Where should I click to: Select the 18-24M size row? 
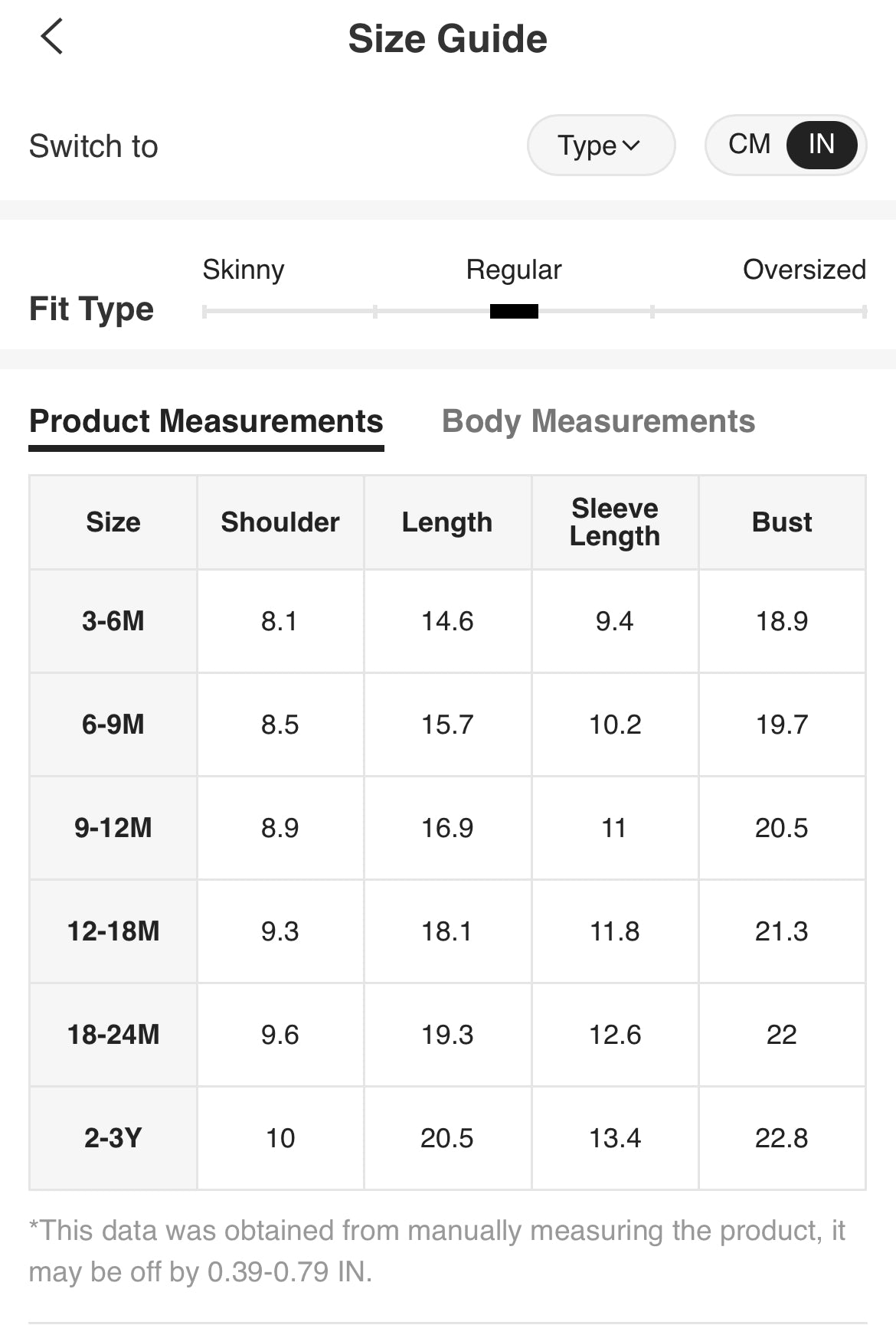pyautogui.click(x=113, y=1035)
